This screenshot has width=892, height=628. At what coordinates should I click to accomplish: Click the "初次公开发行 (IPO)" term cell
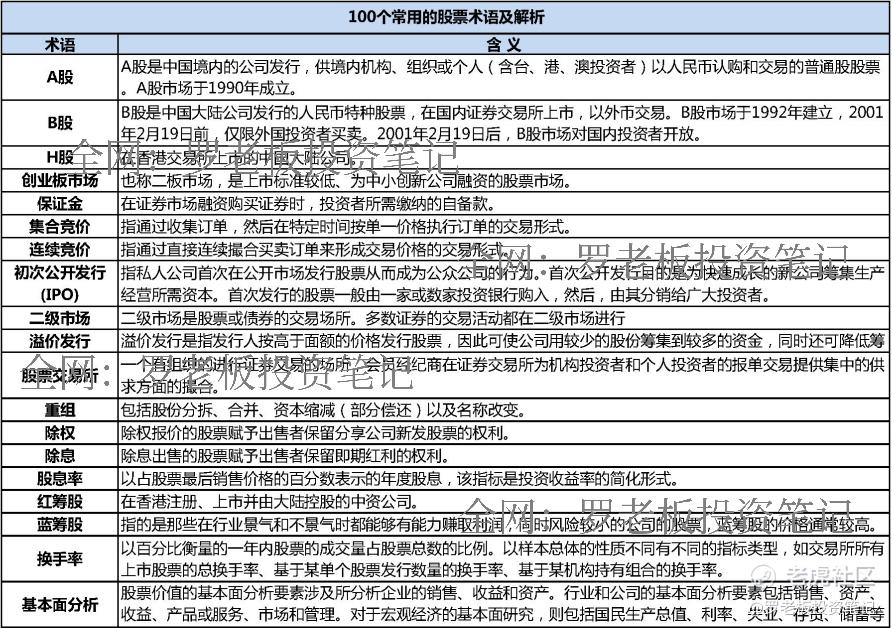60,283
